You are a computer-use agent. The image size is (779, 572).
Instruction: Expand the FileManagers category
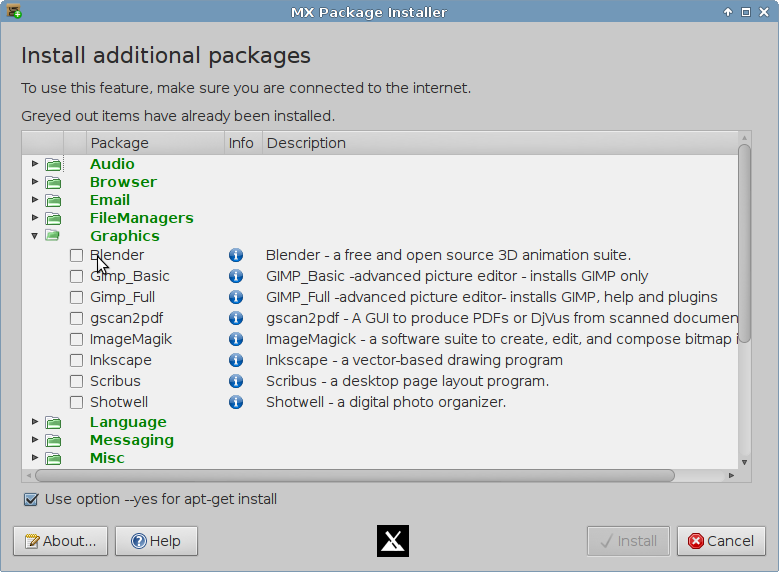click(35, 217)
